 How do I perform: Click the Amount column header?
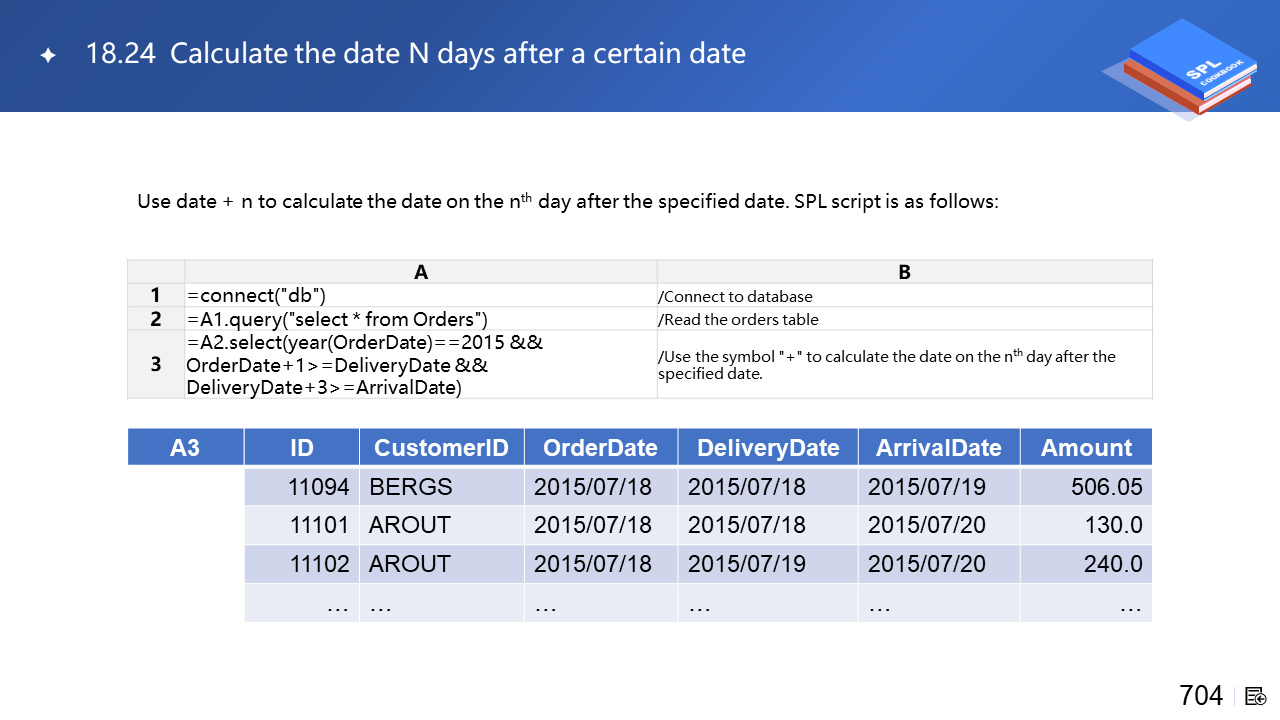coord(1086,447)
